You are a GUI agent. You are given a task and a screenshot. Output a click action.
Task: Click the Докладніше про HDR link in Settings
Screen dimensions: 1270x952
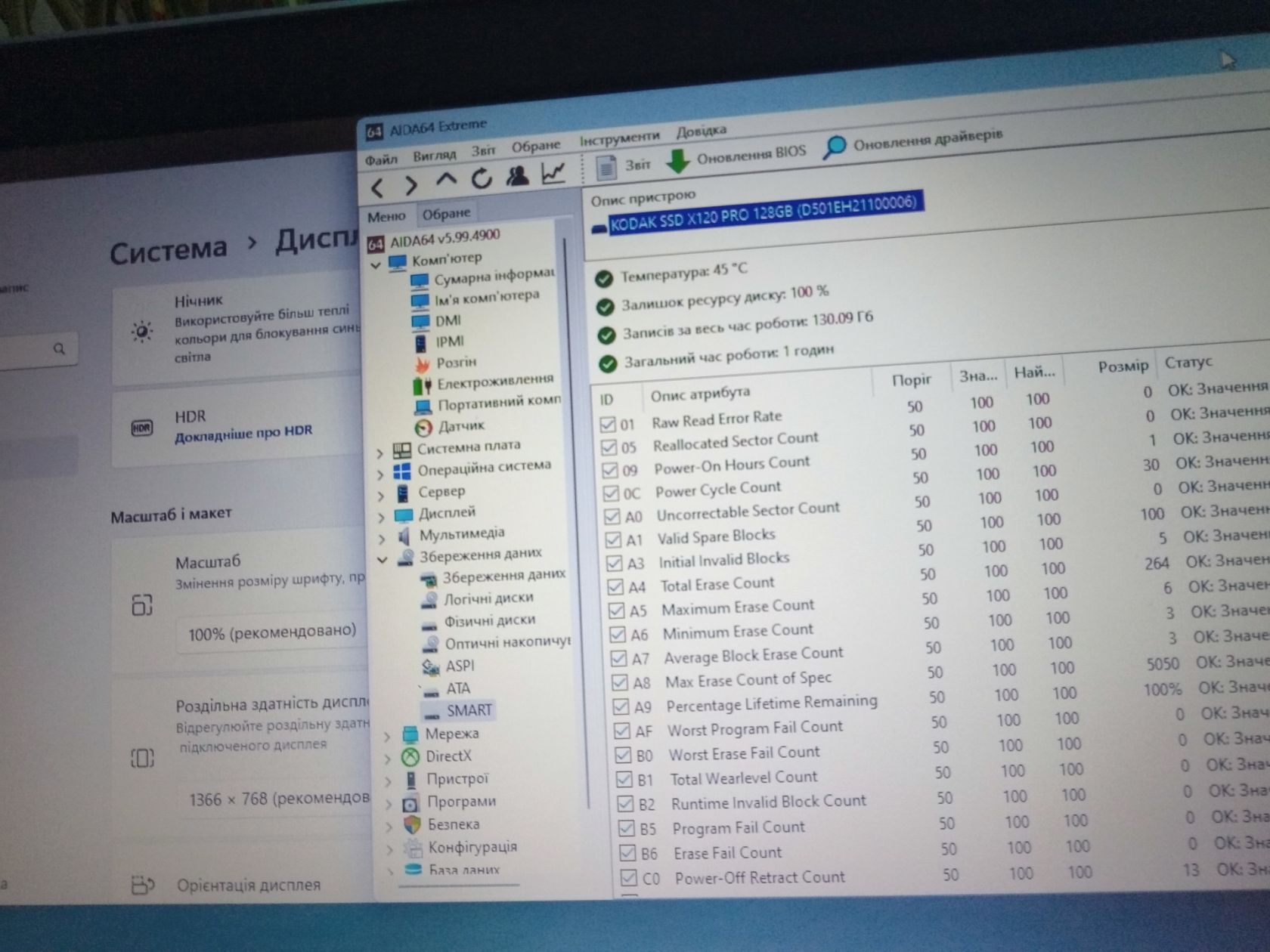243,432
